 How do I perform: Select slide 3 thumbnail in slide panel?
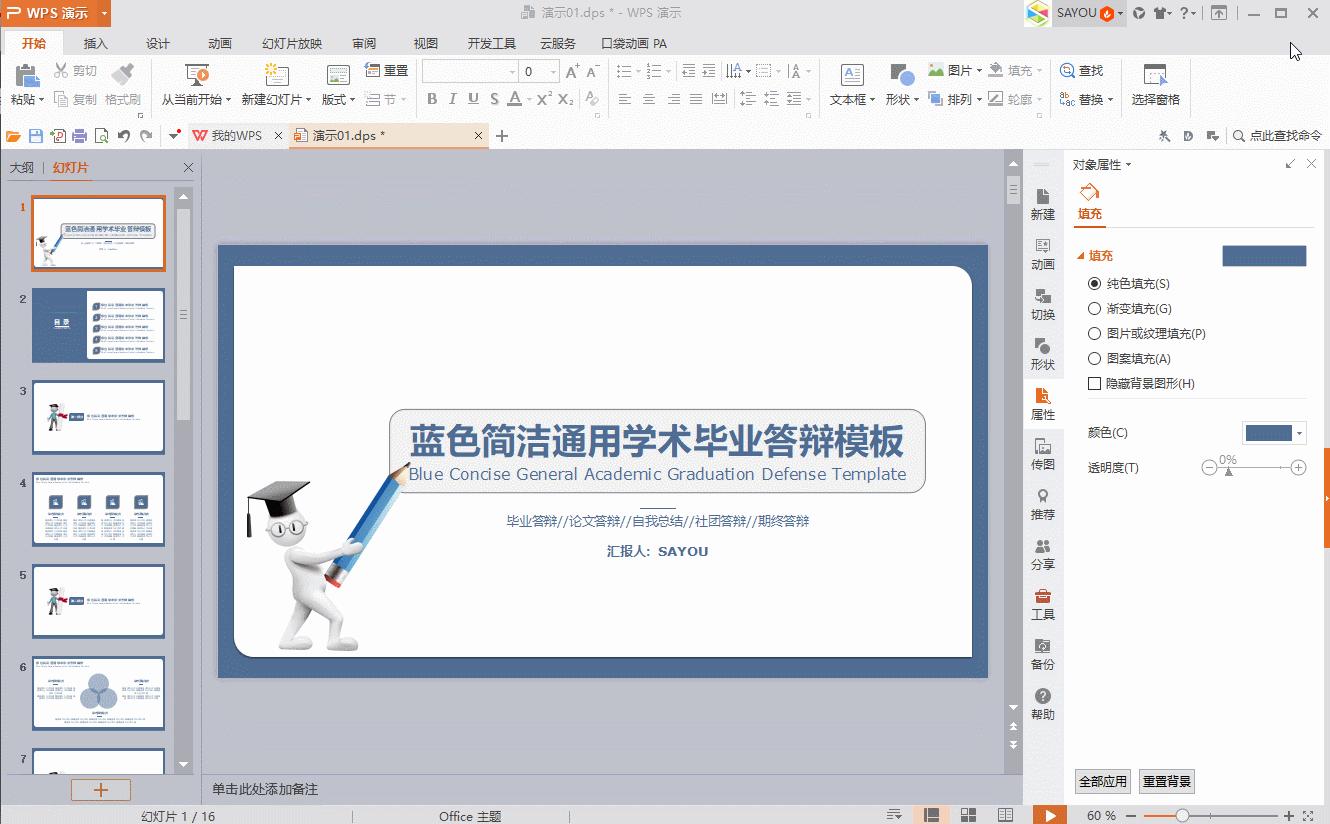click(98, 417)
